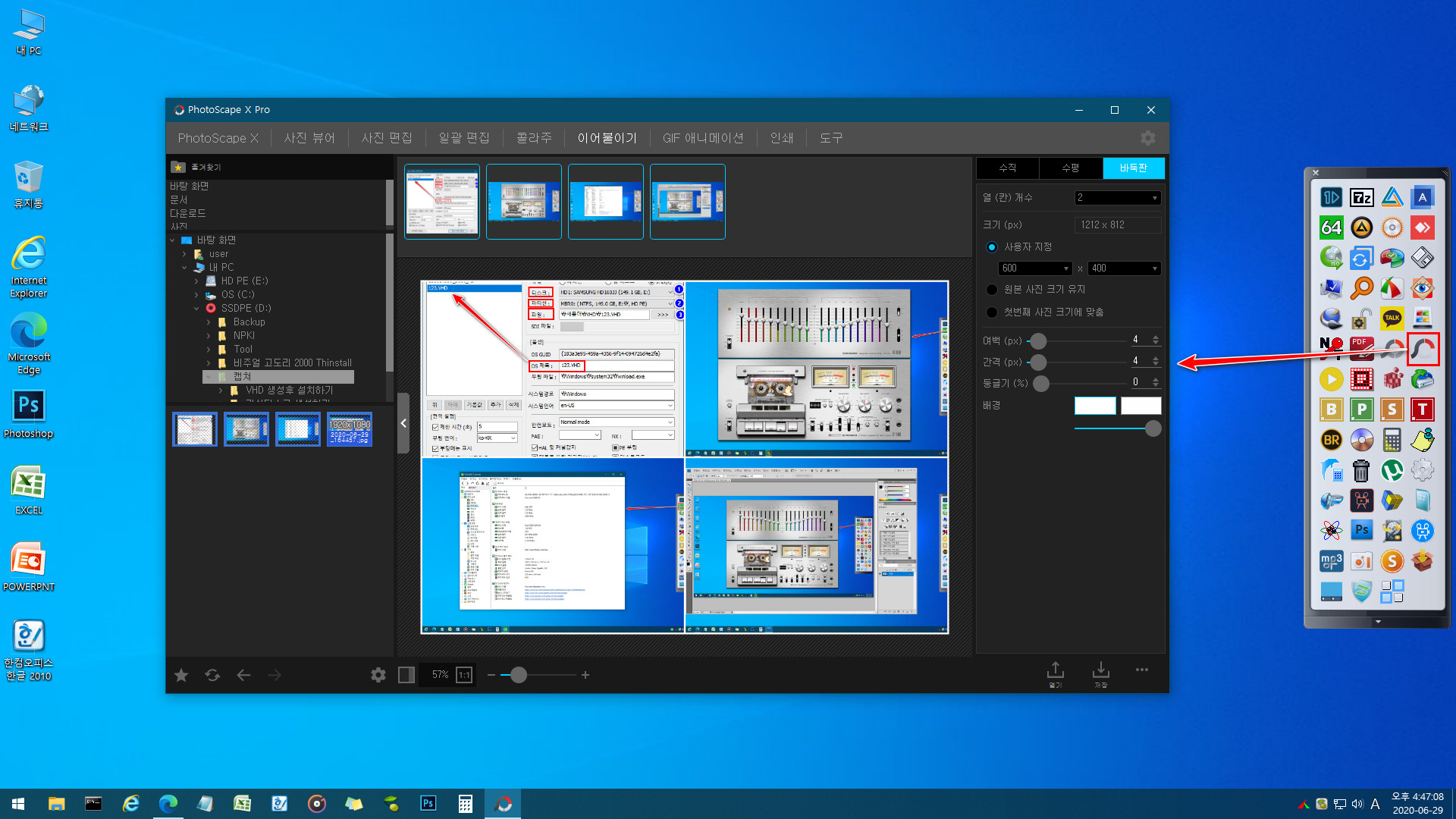Open the GIF 애니메이션 tab
1456x819 pixels.
pyautogui.click(x=703, y=138)
